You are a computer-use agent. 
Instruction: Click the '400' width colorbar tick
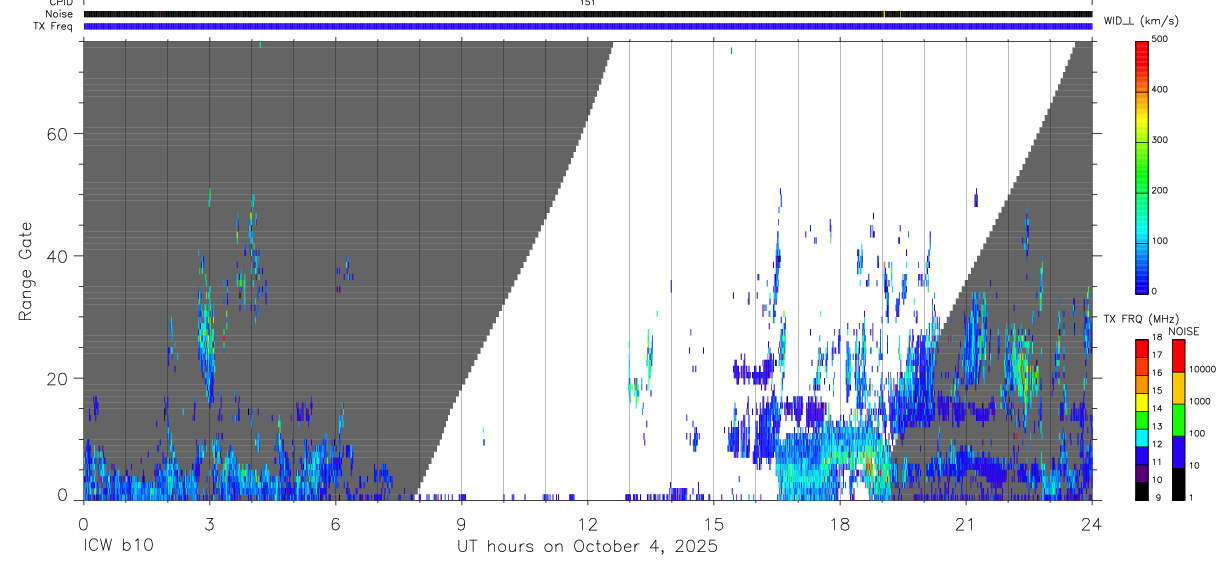(1159, 89)
